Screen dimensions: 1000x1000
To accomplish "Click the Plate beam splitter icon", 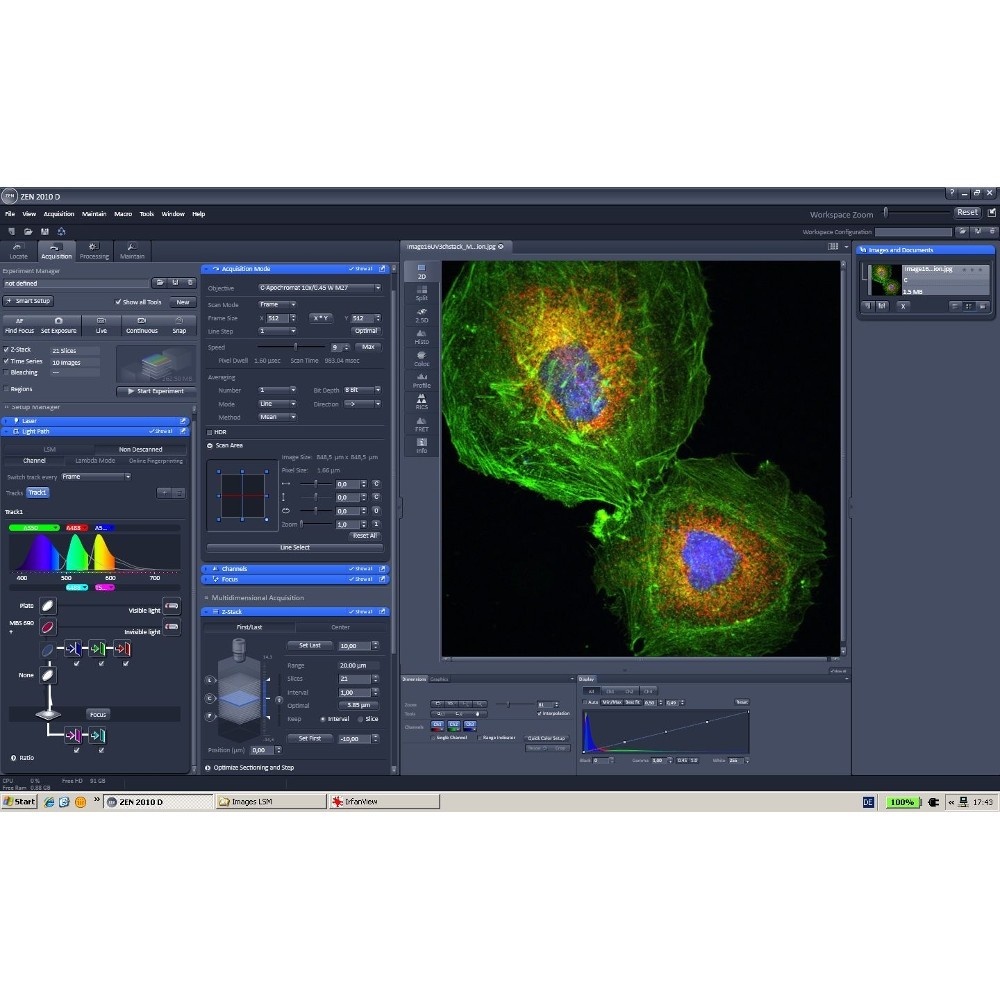I will [x=48, y=605].
